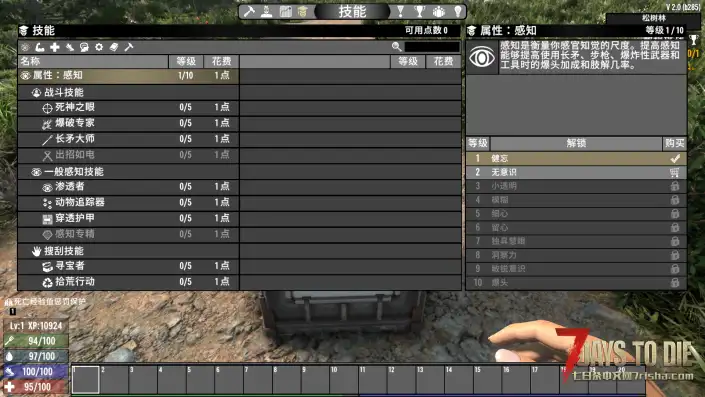The width and height of the screenshot is (705, 397).
Task: Open the lightbulb tips icon in top bar
Action: 457,11
